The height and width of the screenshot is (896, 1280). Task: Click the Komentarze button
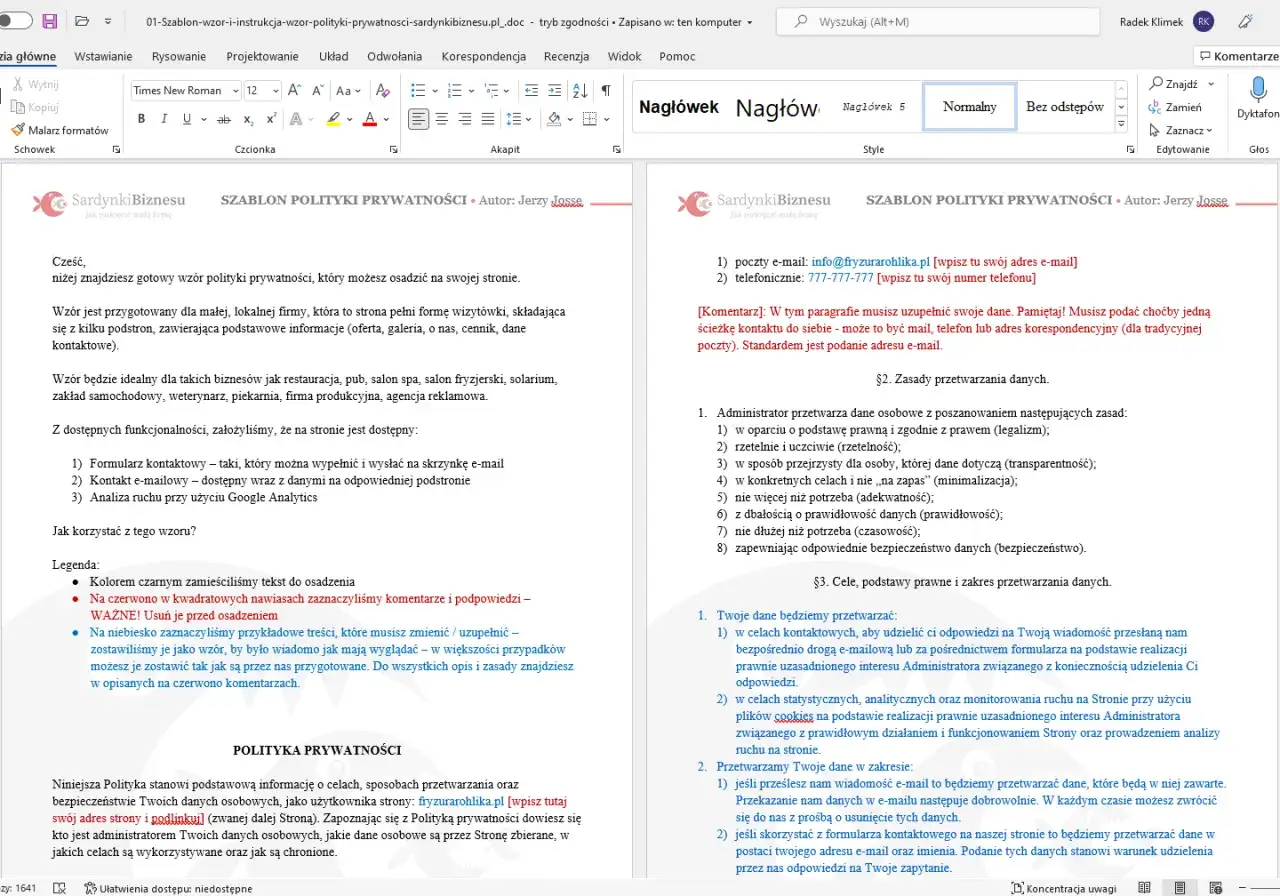point(1238,56)
